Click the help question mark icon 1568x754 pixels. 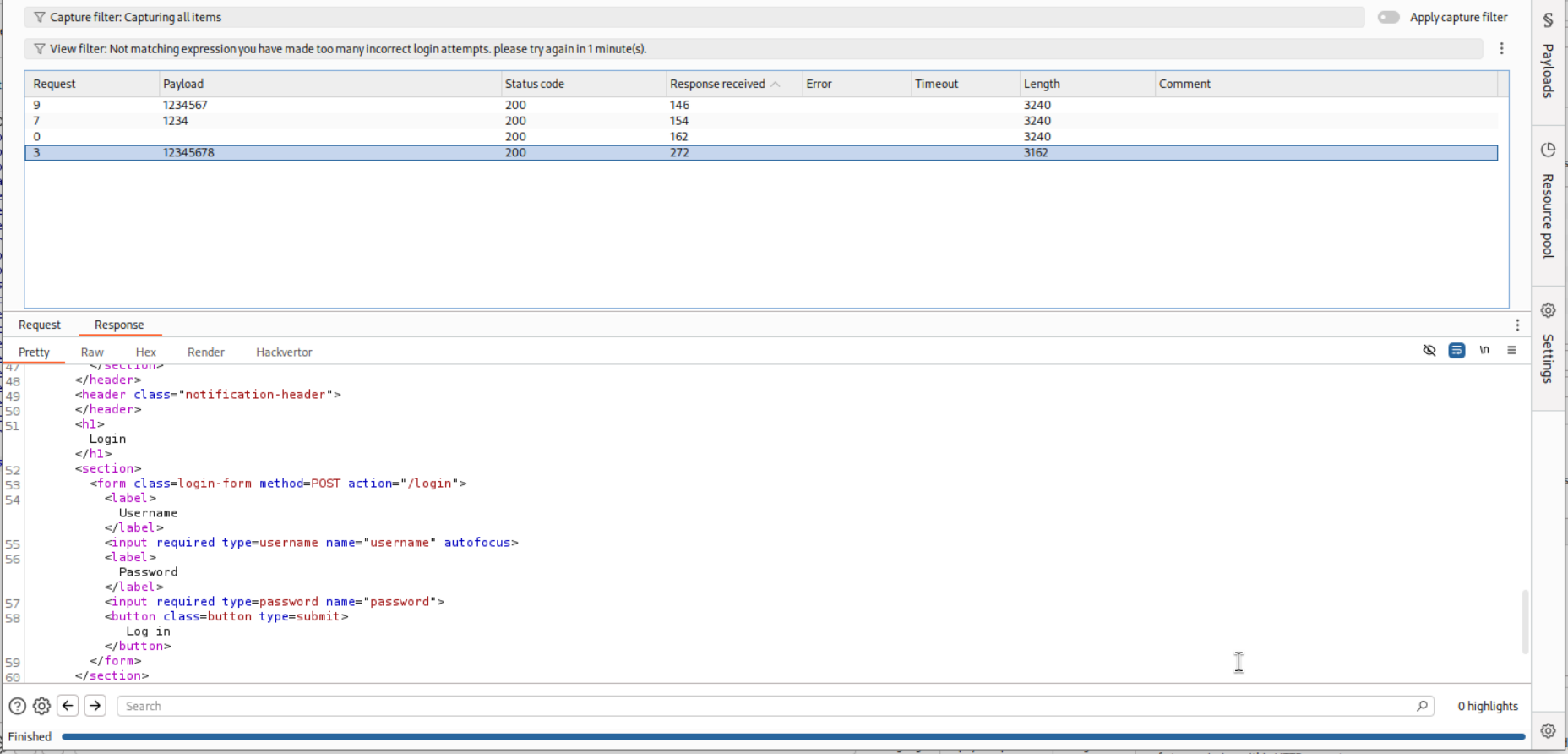coord(17,706)
